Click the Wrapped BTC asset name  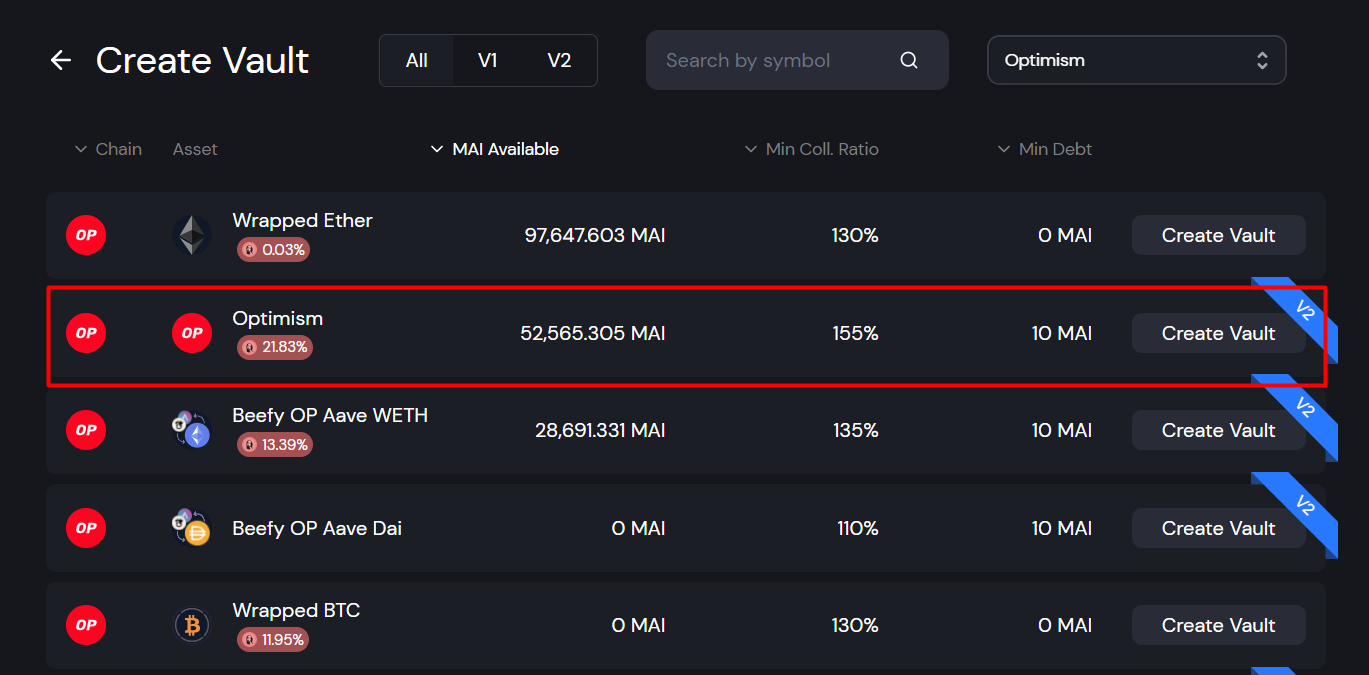click(296, 610)
